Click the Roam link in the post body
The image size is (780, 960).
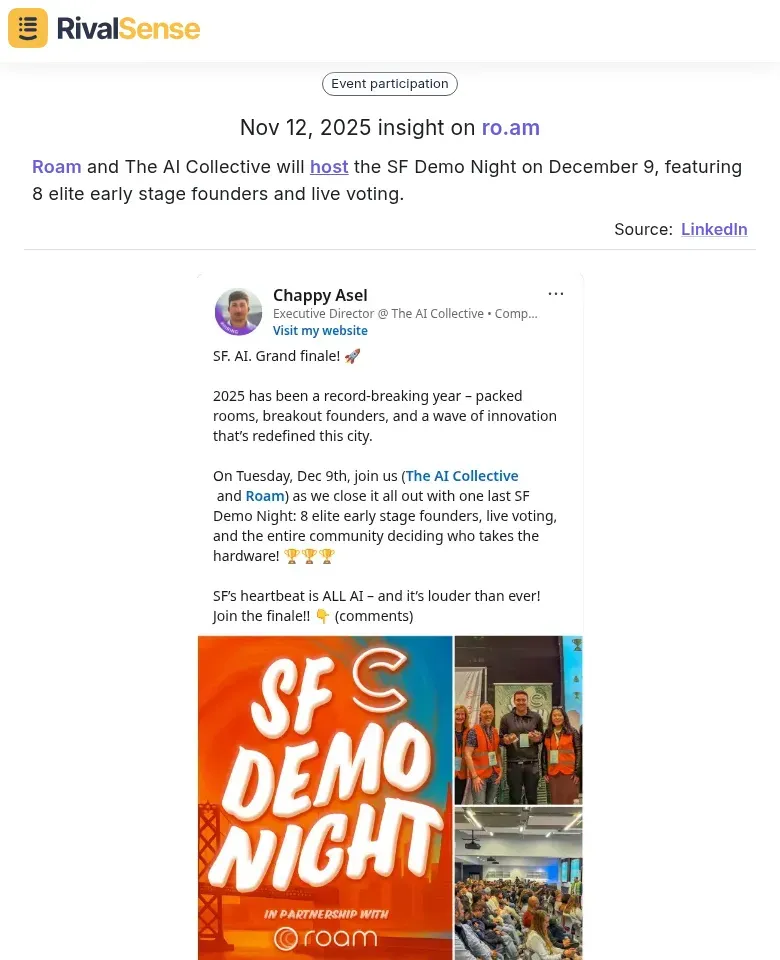point(264,495)
